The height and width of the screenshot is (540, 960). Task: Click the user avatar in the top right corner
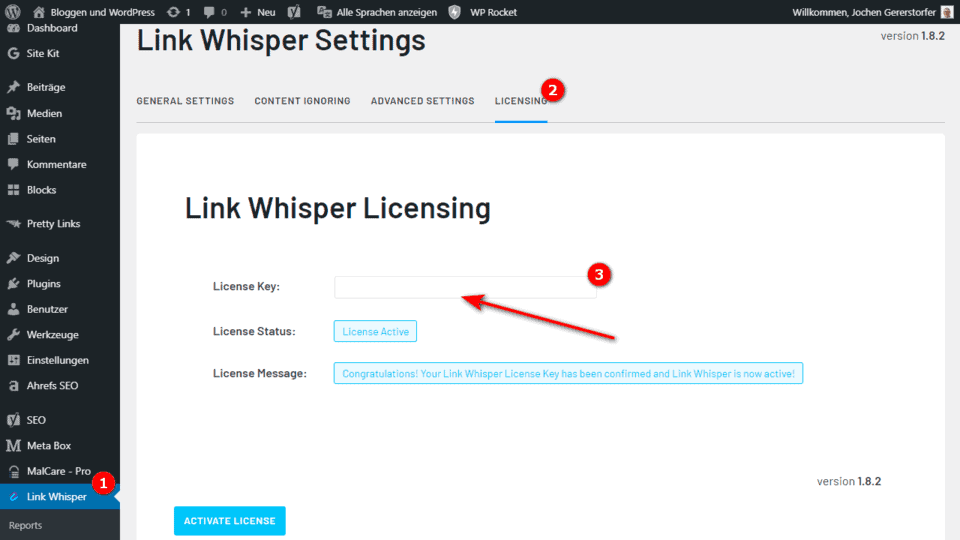pos(947,12)
